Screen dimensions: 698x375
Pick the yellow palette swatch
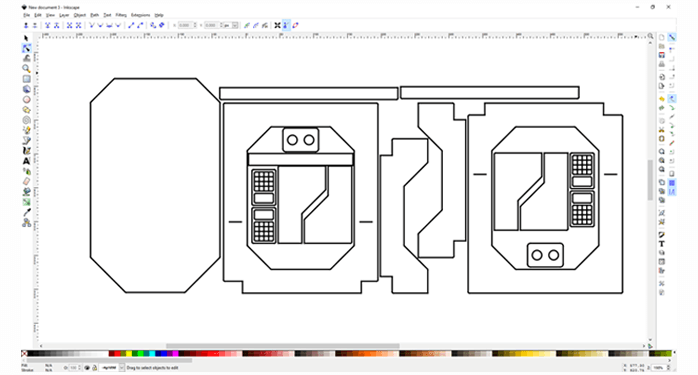coord(129,354)
